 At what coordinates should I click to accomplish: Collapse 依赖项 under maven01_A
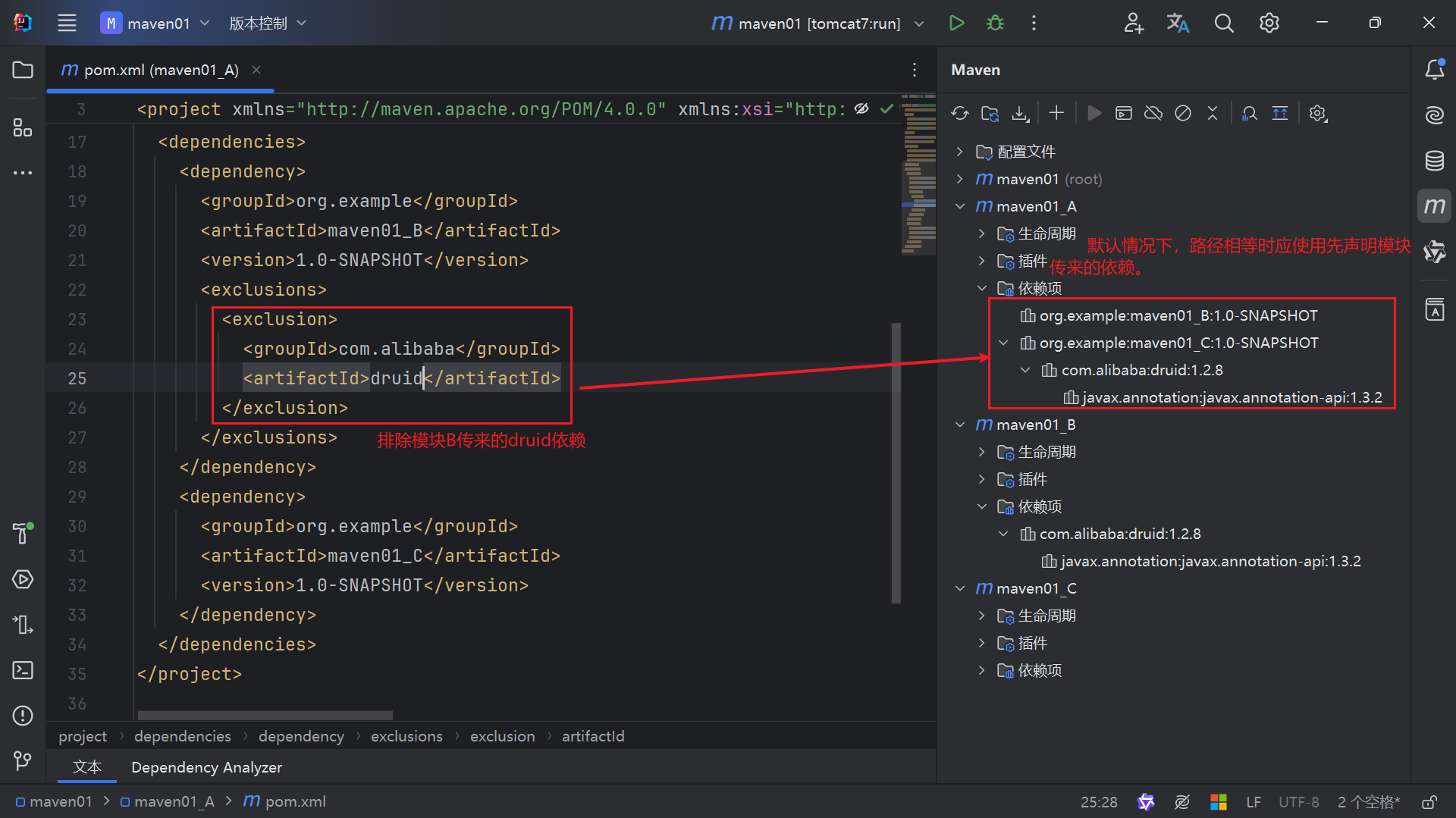pos(981,288)
